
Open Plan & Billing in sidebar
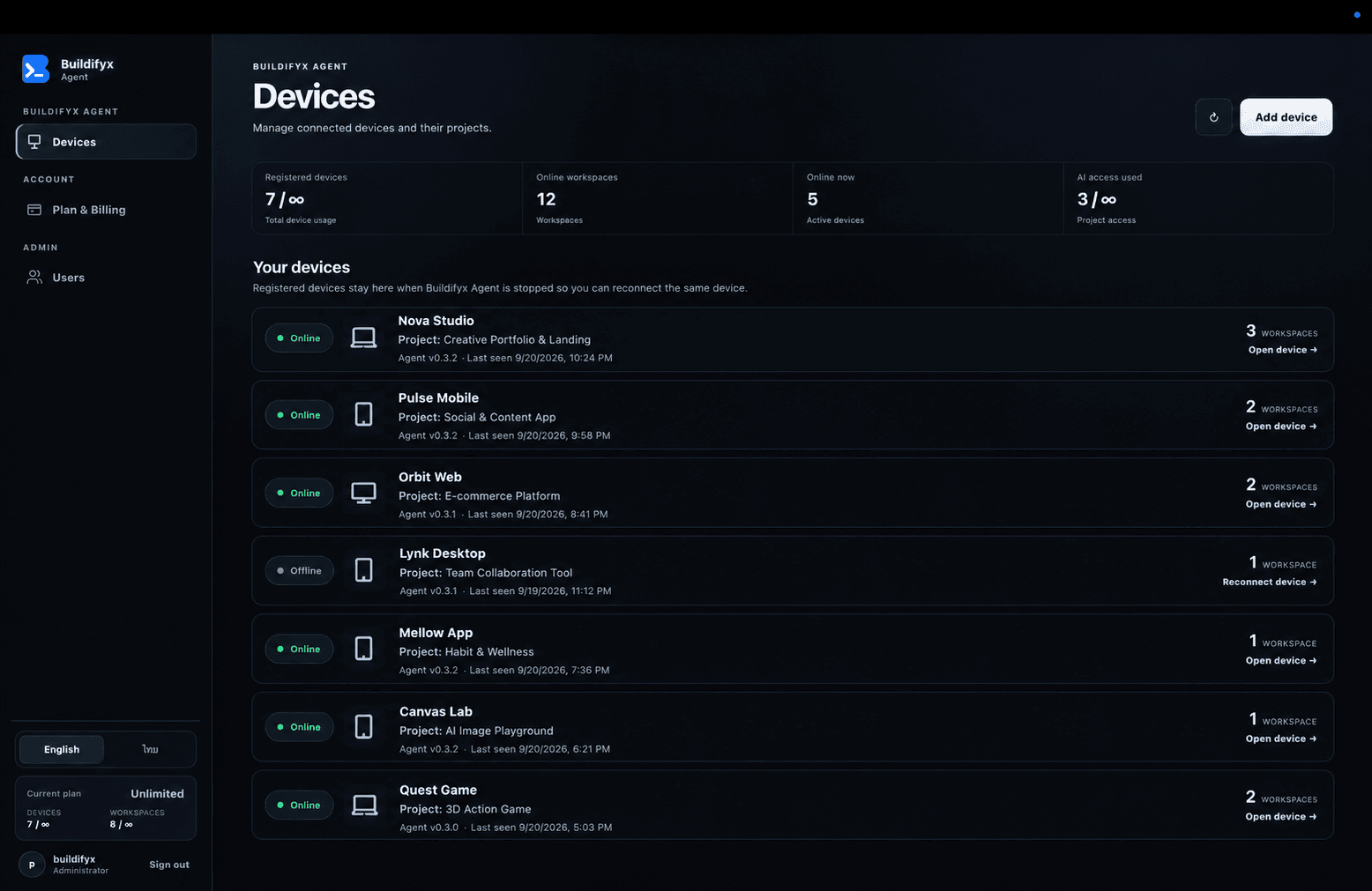[x=106, y=210]
